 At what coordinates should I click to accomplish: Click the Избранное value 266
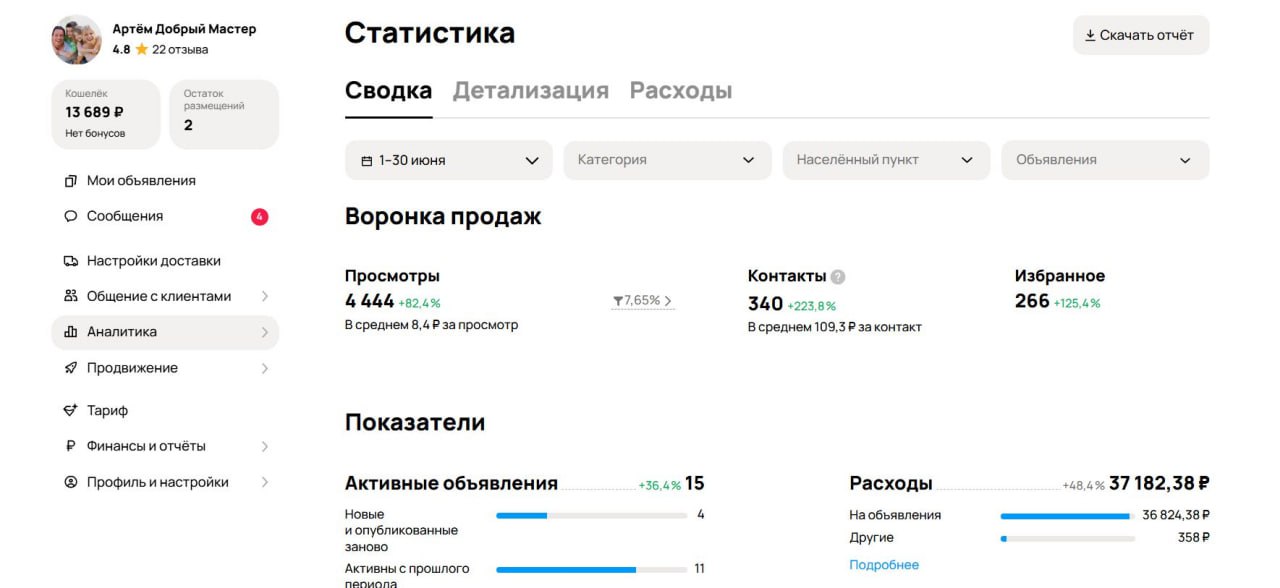pyautogui.click(x=1032, y=301)
